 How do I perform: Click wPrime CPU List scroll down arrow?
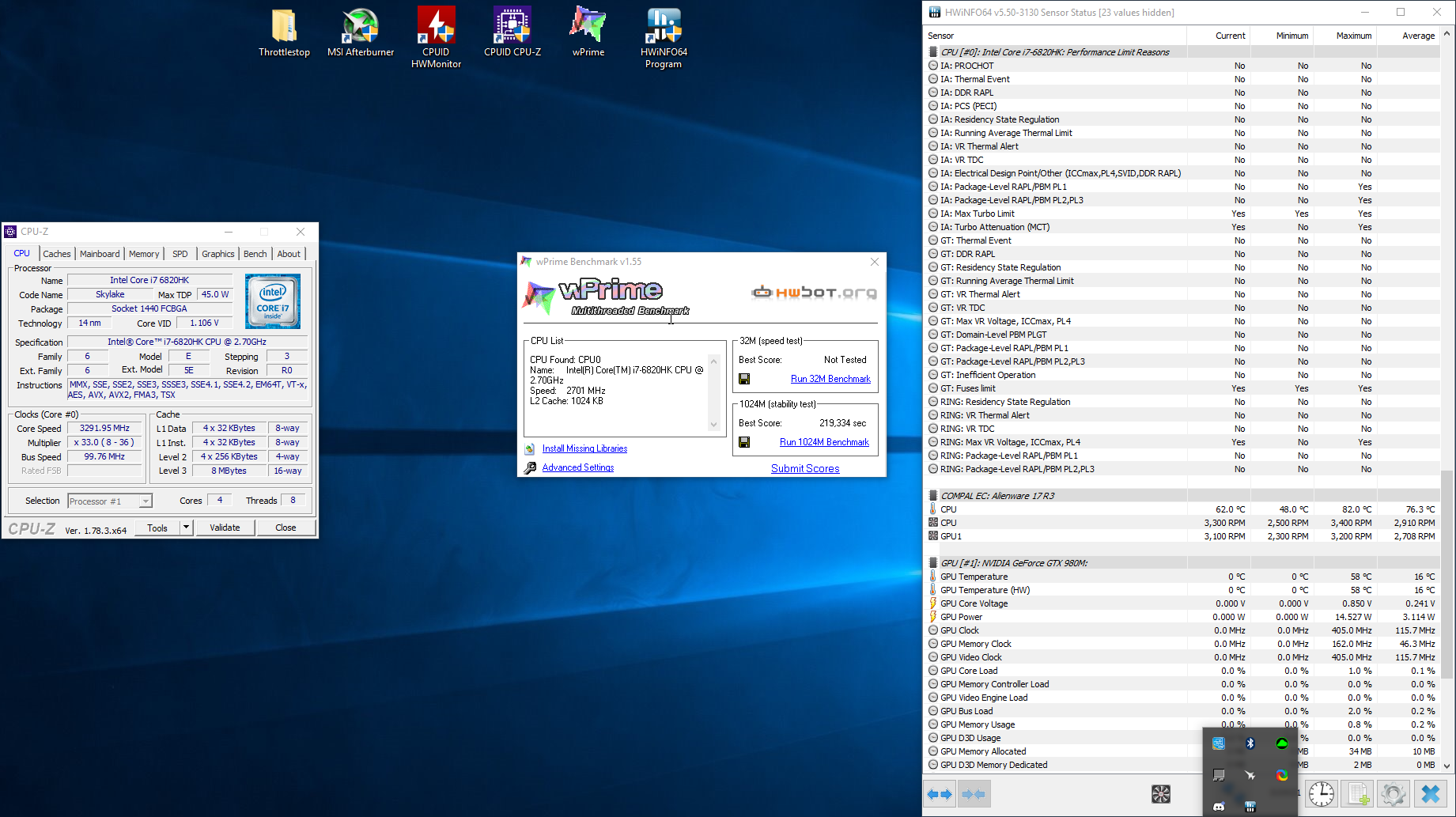pyautogui.click(x=713, y=425)
